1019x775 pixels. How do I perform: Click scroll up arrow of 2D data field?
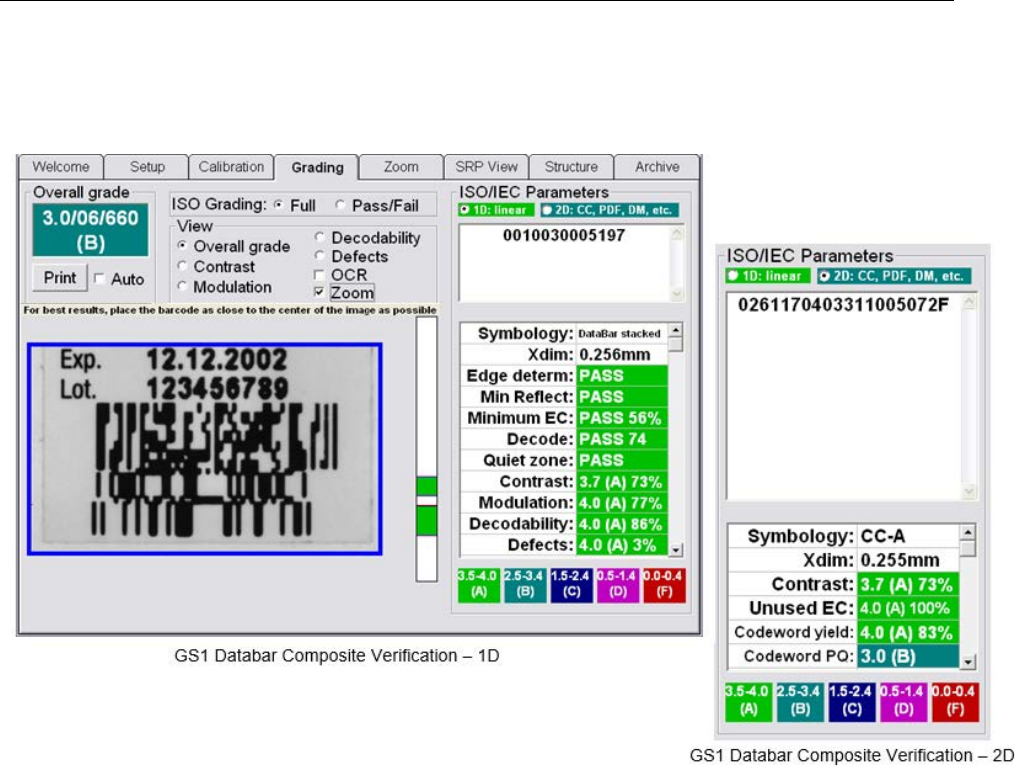click(x=969, y=301)
